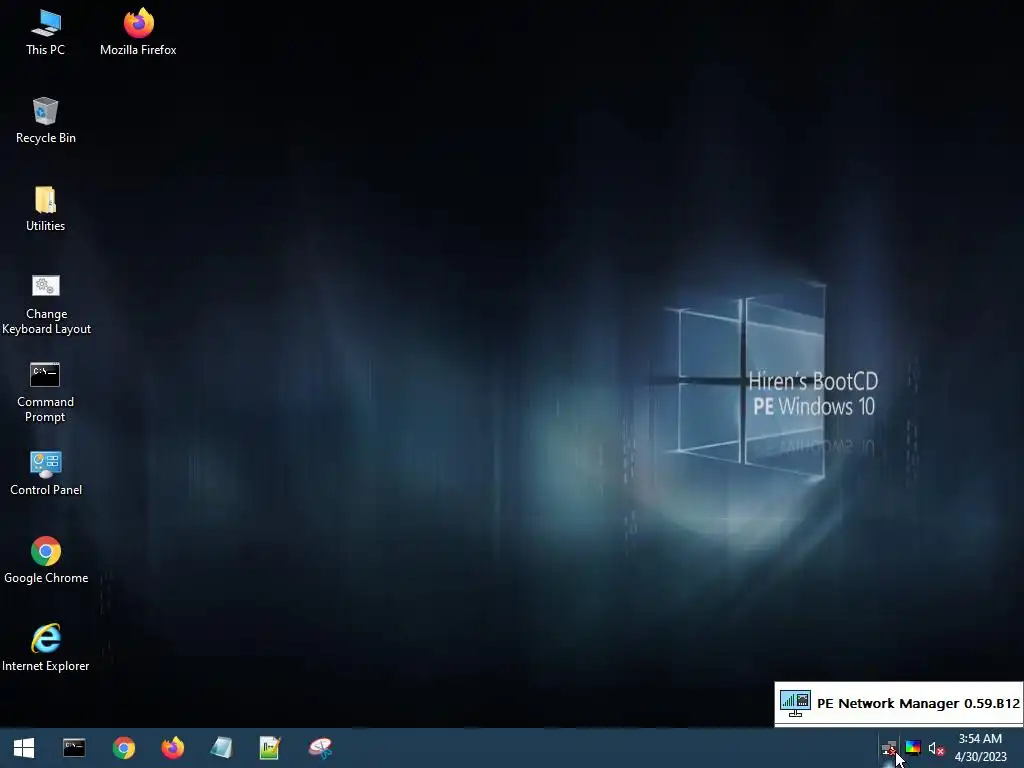This screenshot has height=768, width=1024.
Task: Launch Firefox from the taskbar
Action: 172,748
